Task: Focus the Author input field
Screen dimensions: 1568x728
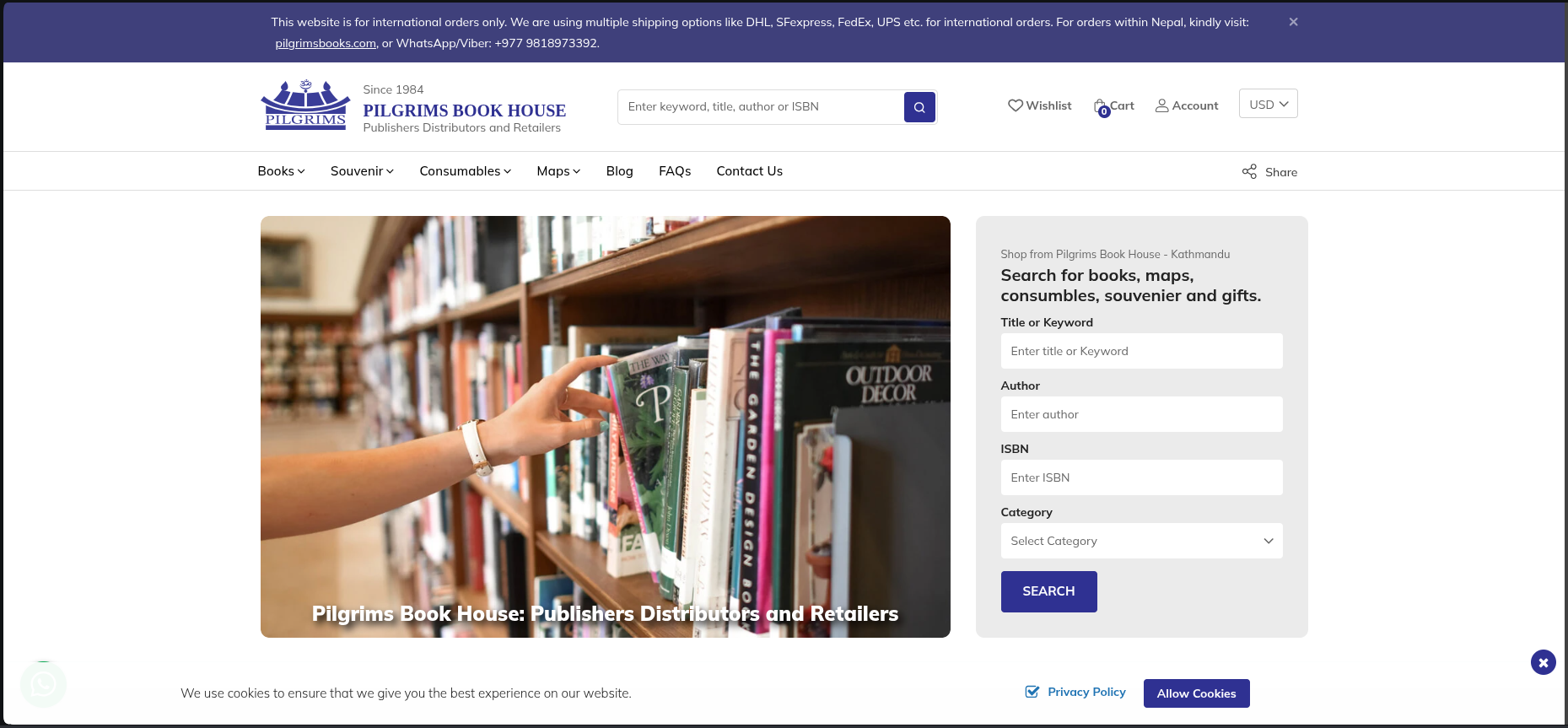Action: click(1141, 414)
